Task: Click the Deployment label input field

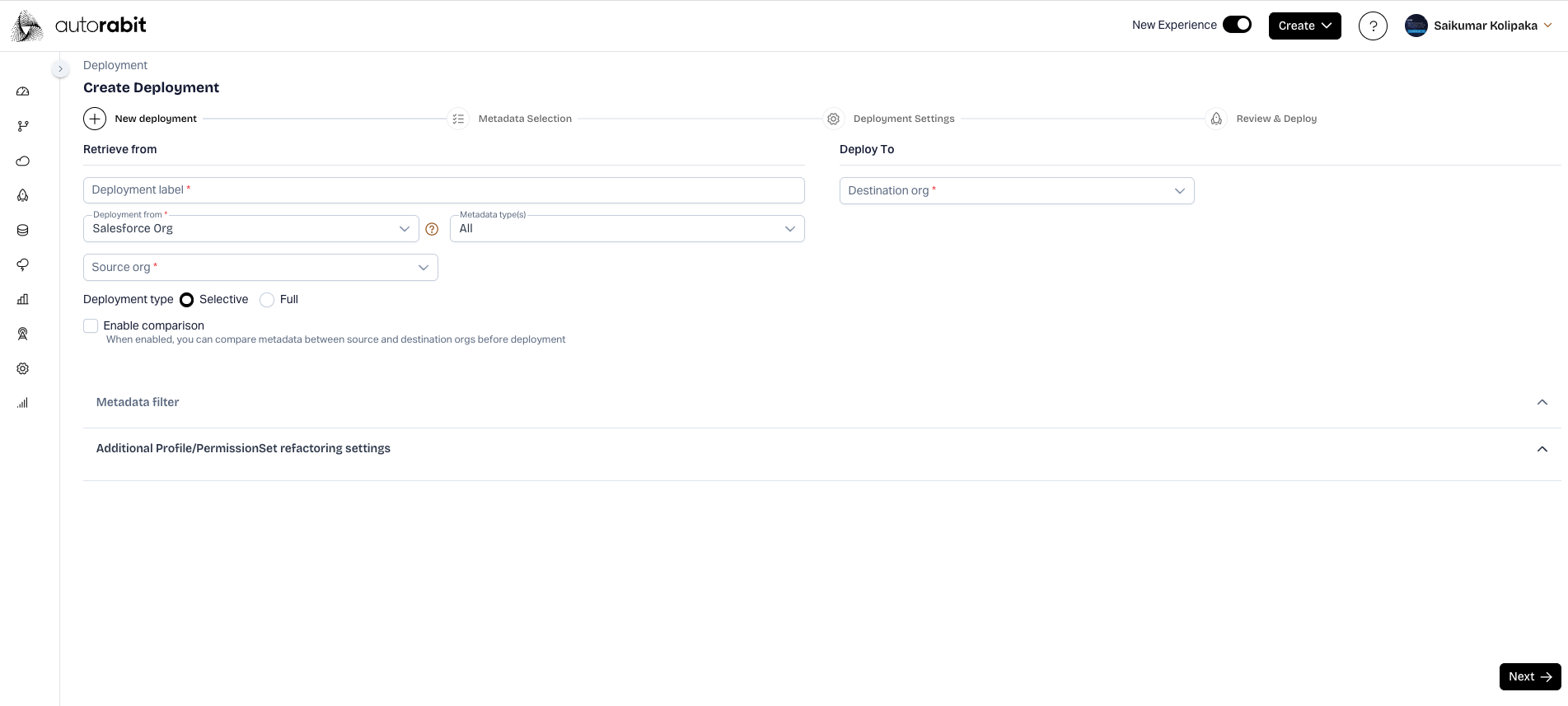Action: [443, 190]
